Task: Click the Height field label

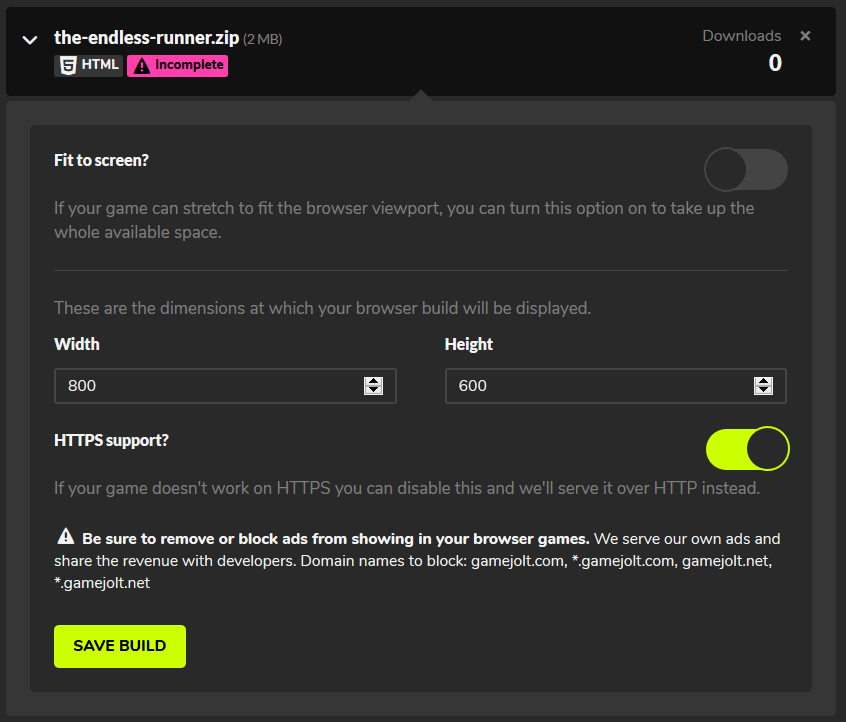Action: (x=469, y=344)
